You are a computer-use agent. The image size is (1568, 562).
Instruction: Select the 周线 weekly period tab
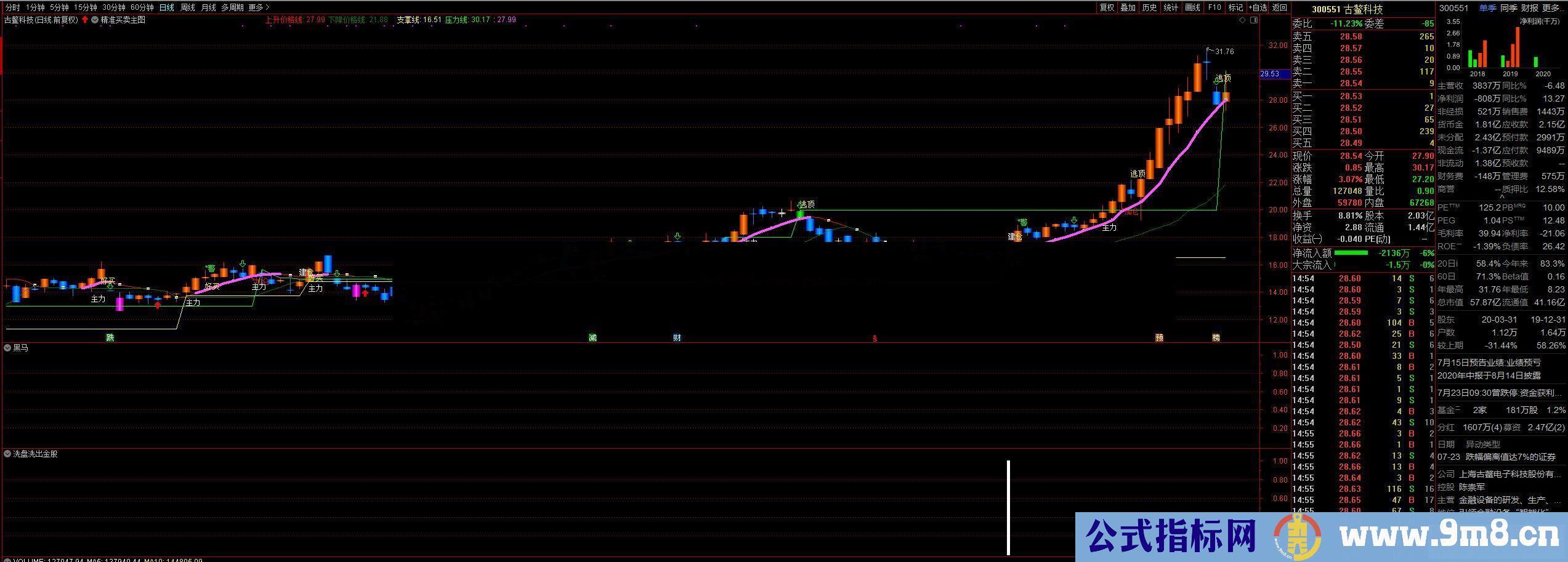[x=187, y=7]
